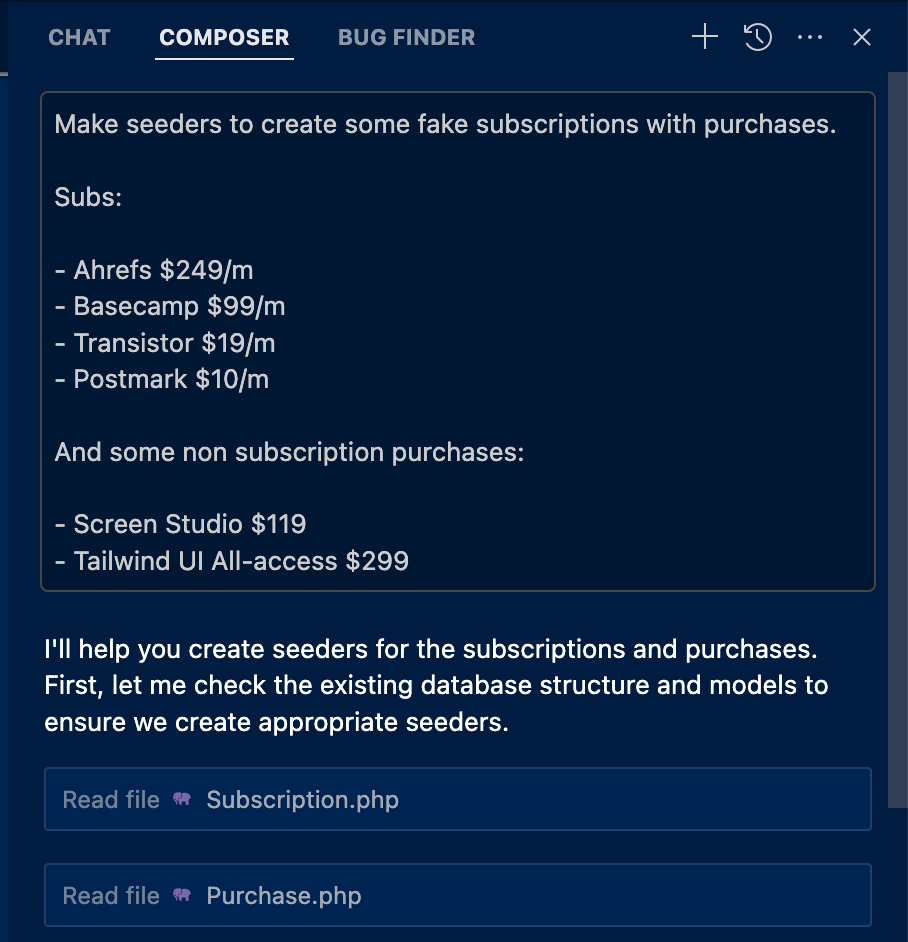Close the composer panel with X

pos(861,38)
